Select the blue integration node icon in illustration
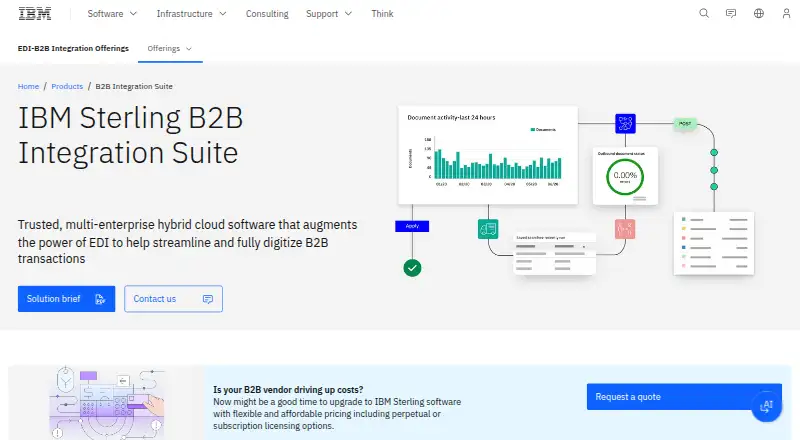This screenshot has height=440, width=800. pyautogui.click(x=625, y=124)
